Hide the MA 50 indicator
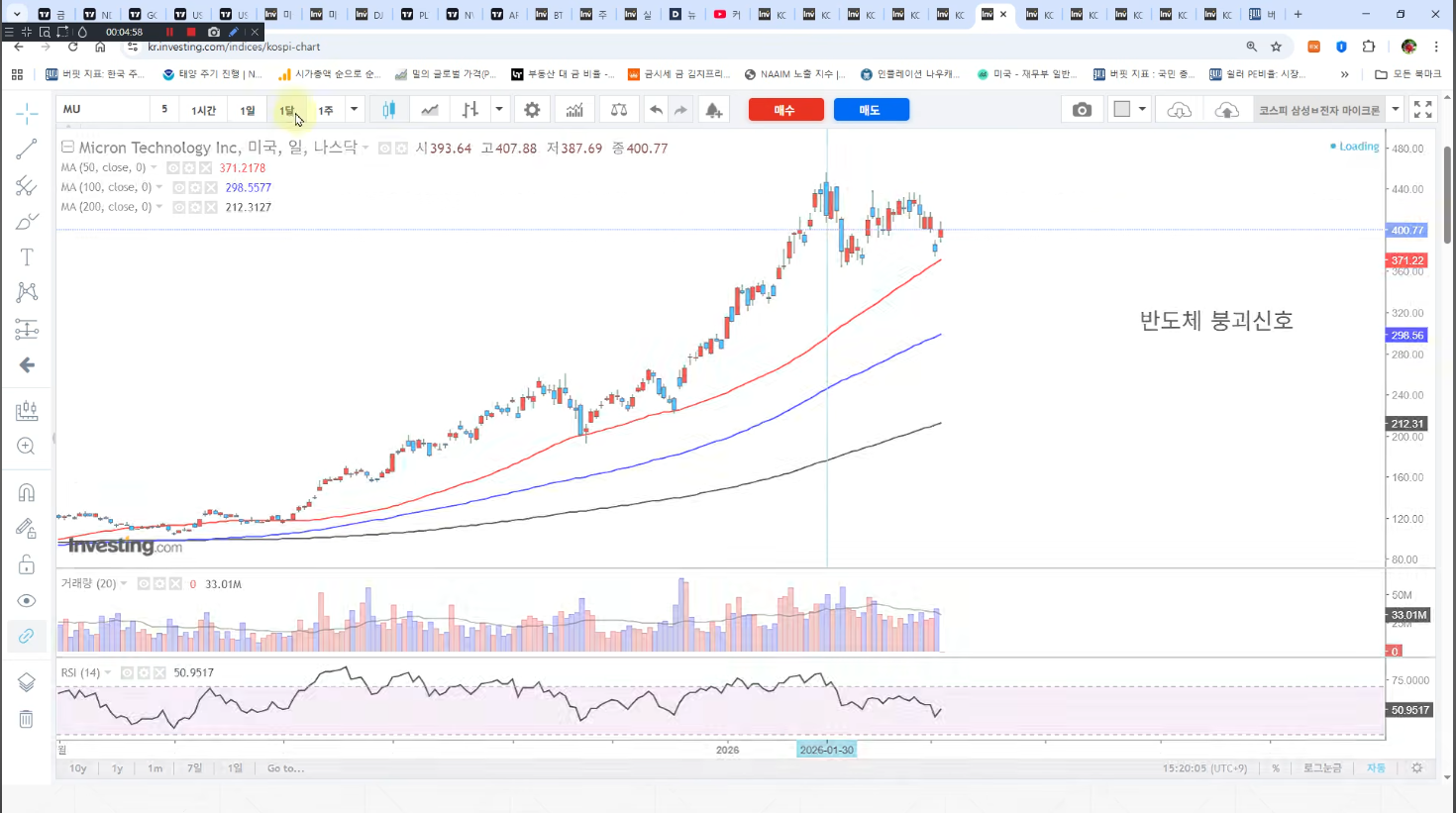The width and height of the screenshot is (1456, 813). (173, 168)
